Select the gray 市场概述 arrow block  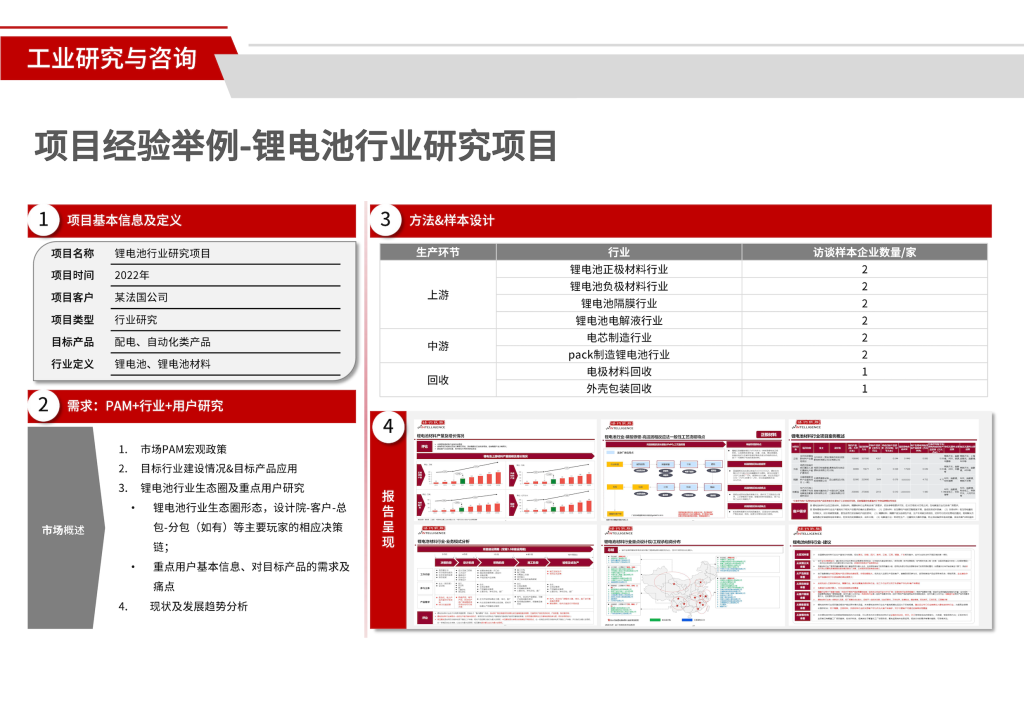pos(66,528)
